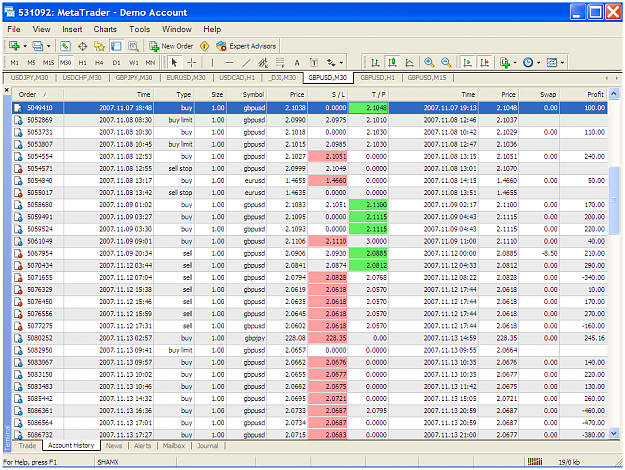
Task: Select the H4 timeframe
Action: point(99,63)
